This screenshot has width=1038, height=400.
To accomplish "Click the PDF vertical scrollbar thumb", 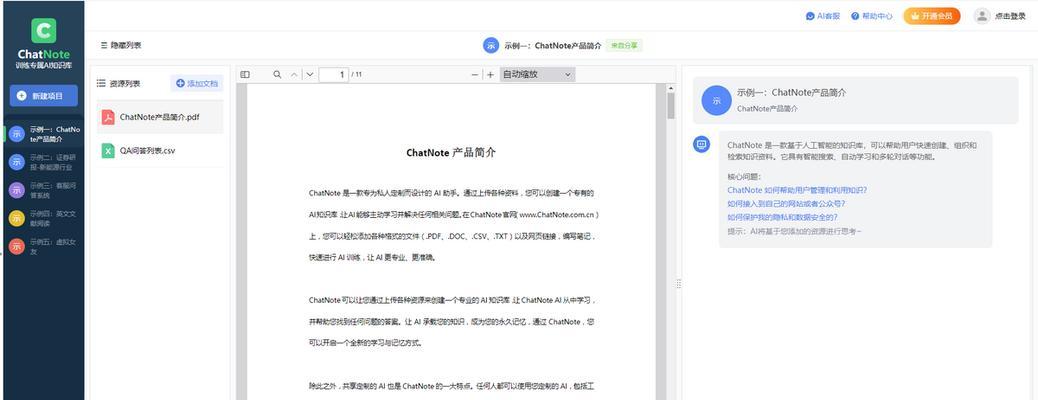I will pos(671,106).
